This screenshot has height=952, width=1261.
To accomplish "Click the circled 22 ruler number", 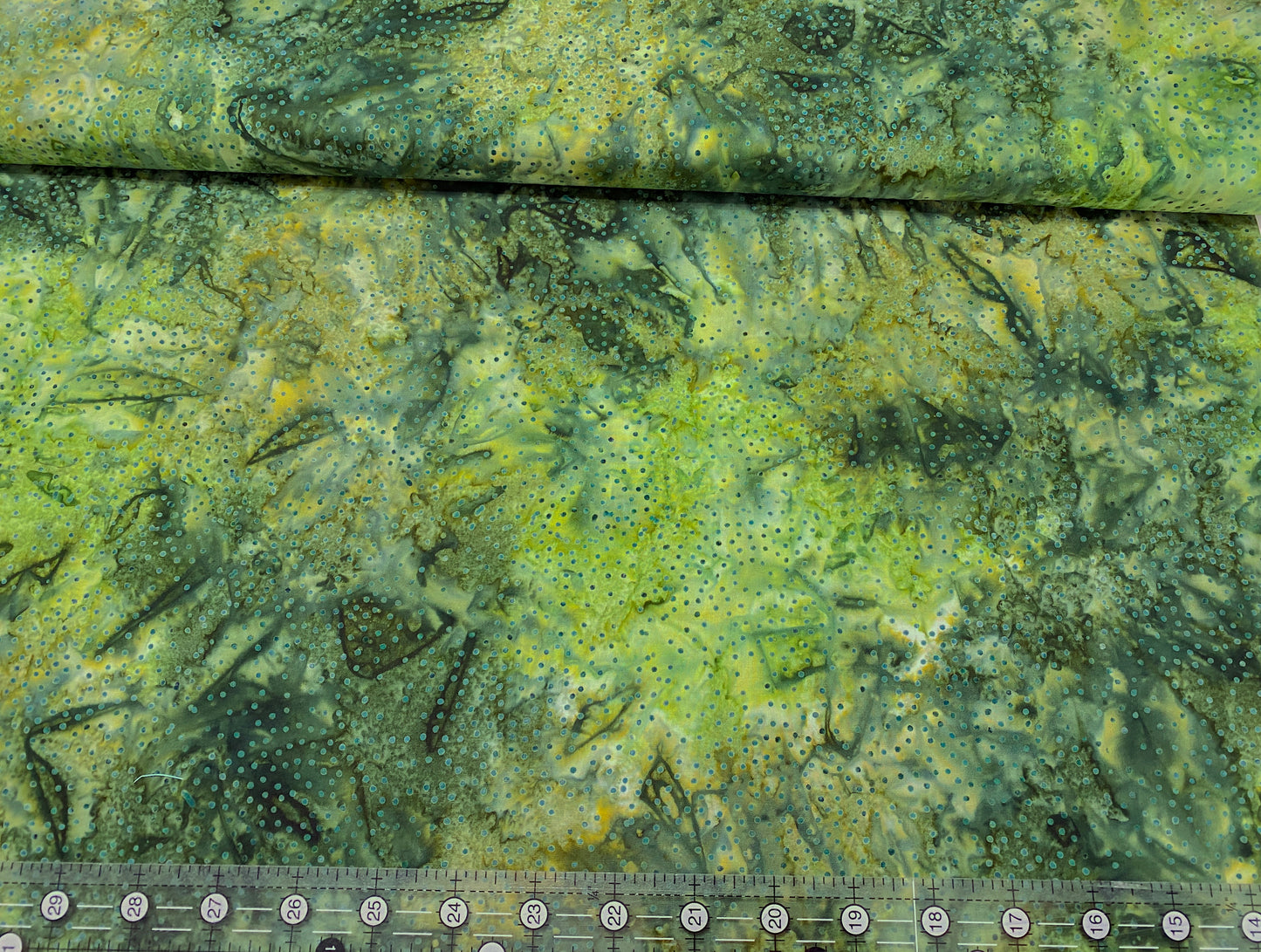I will [x=613, y=915].
